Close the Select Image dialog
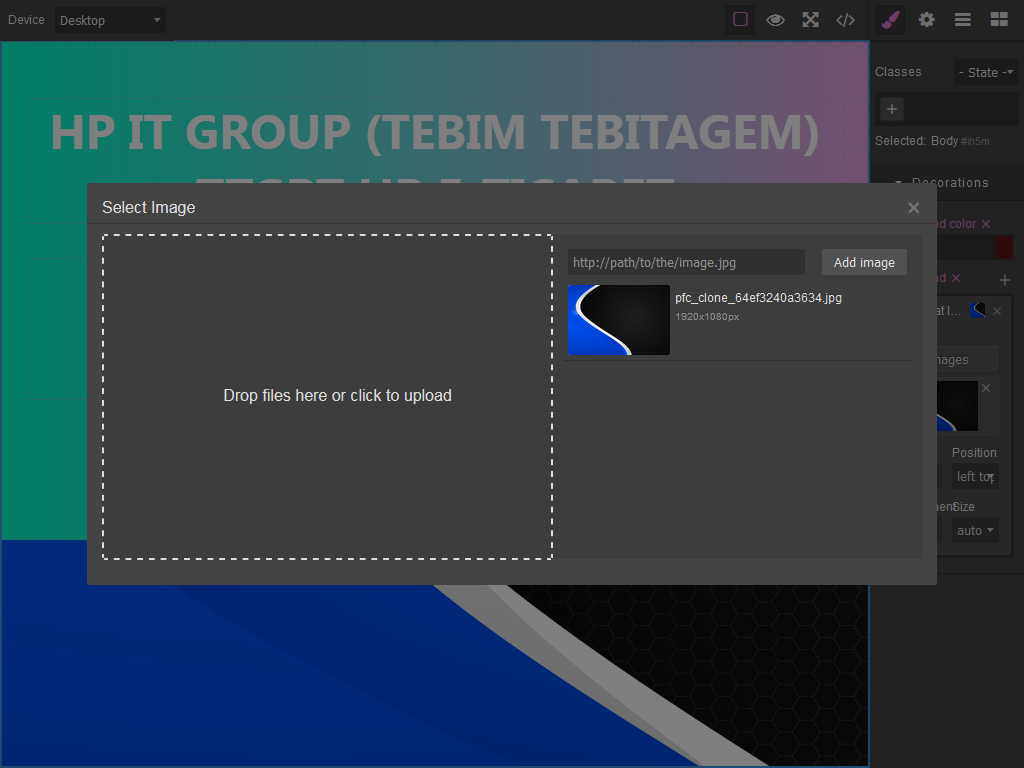The width and height of the screenshot is (1024, 768). click(x=914, y=208)
